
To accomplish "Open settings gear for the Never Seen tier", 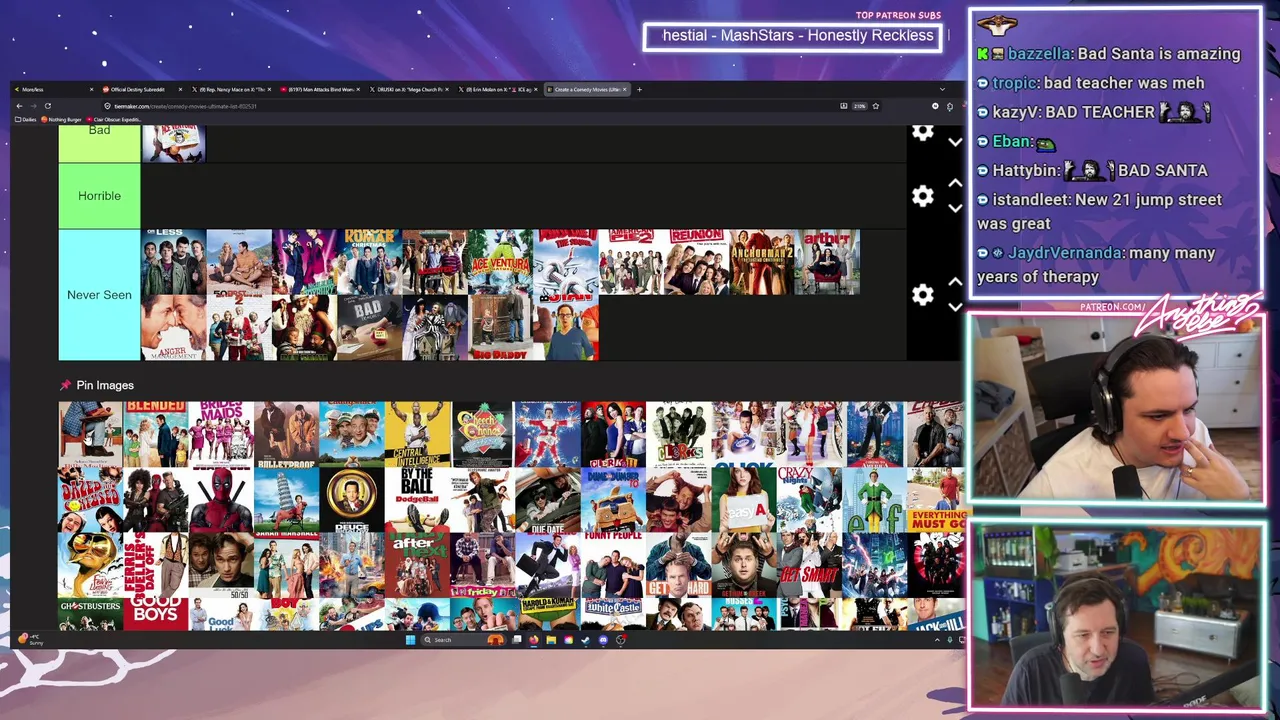I will [922, 295].
